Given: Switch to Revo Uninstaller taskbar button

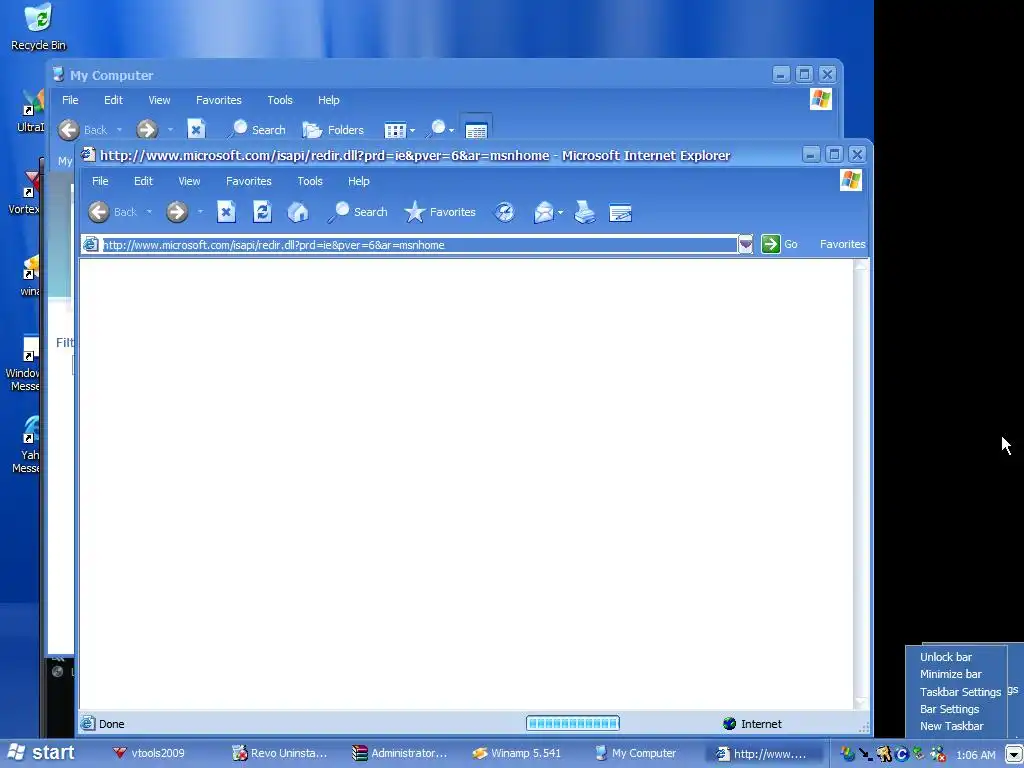Looking at the screenshot, I should [280, 753].
